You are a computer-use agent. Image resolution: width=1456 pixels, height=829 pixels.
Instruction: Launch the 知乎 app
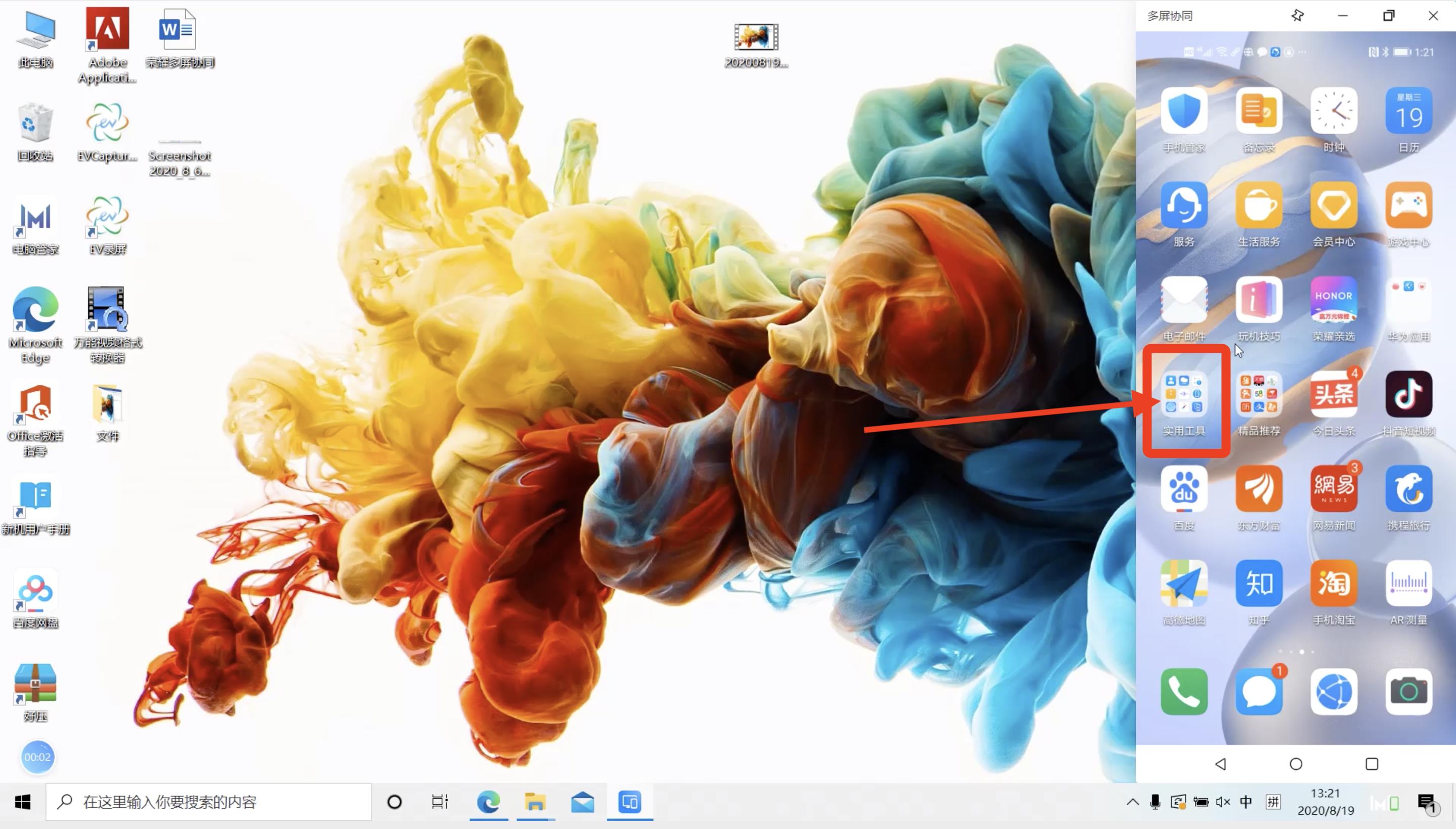(1259, 583)
